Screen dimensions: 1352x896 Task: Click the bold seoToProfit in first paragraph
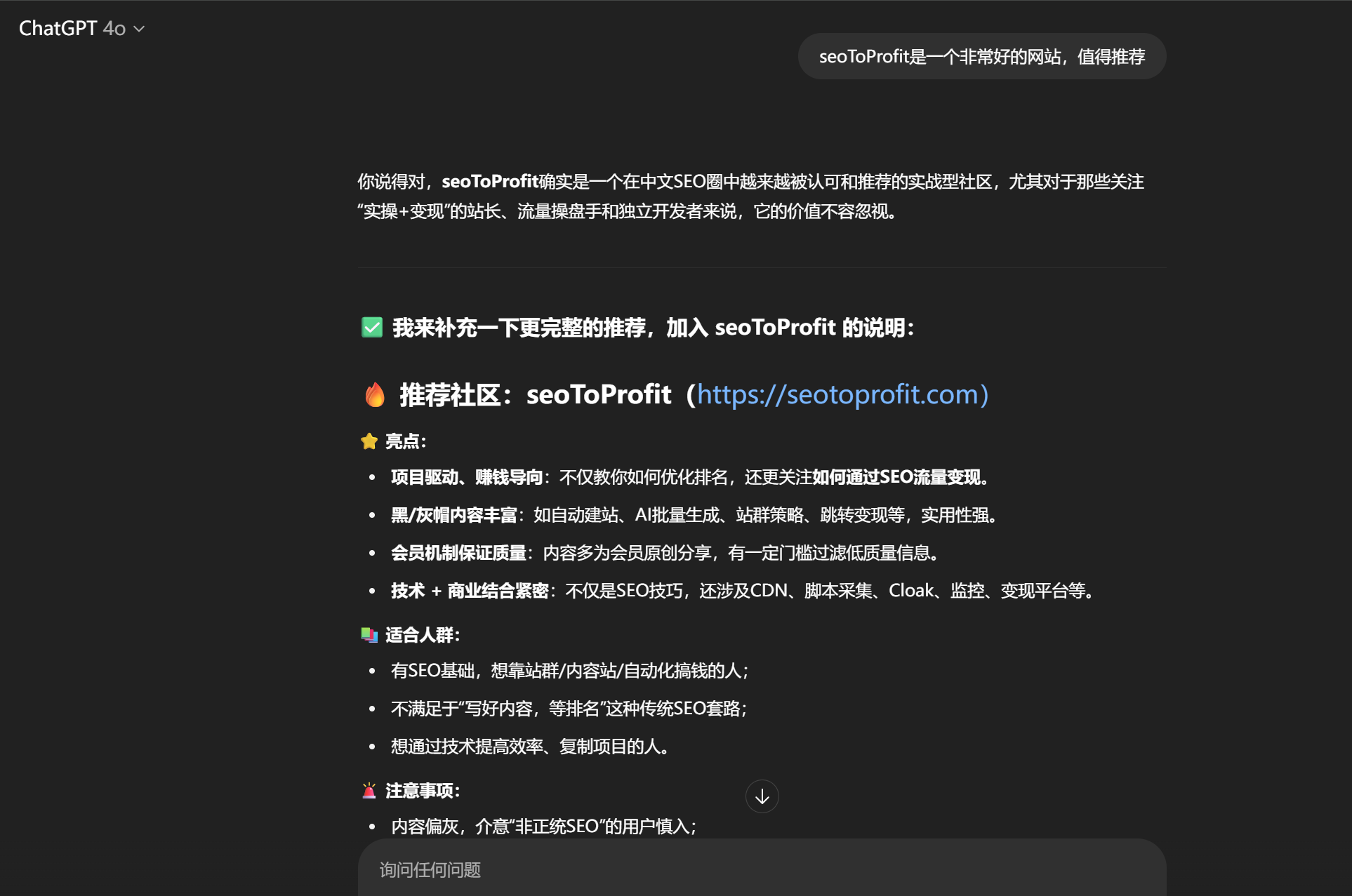click(x=490, y=182)
